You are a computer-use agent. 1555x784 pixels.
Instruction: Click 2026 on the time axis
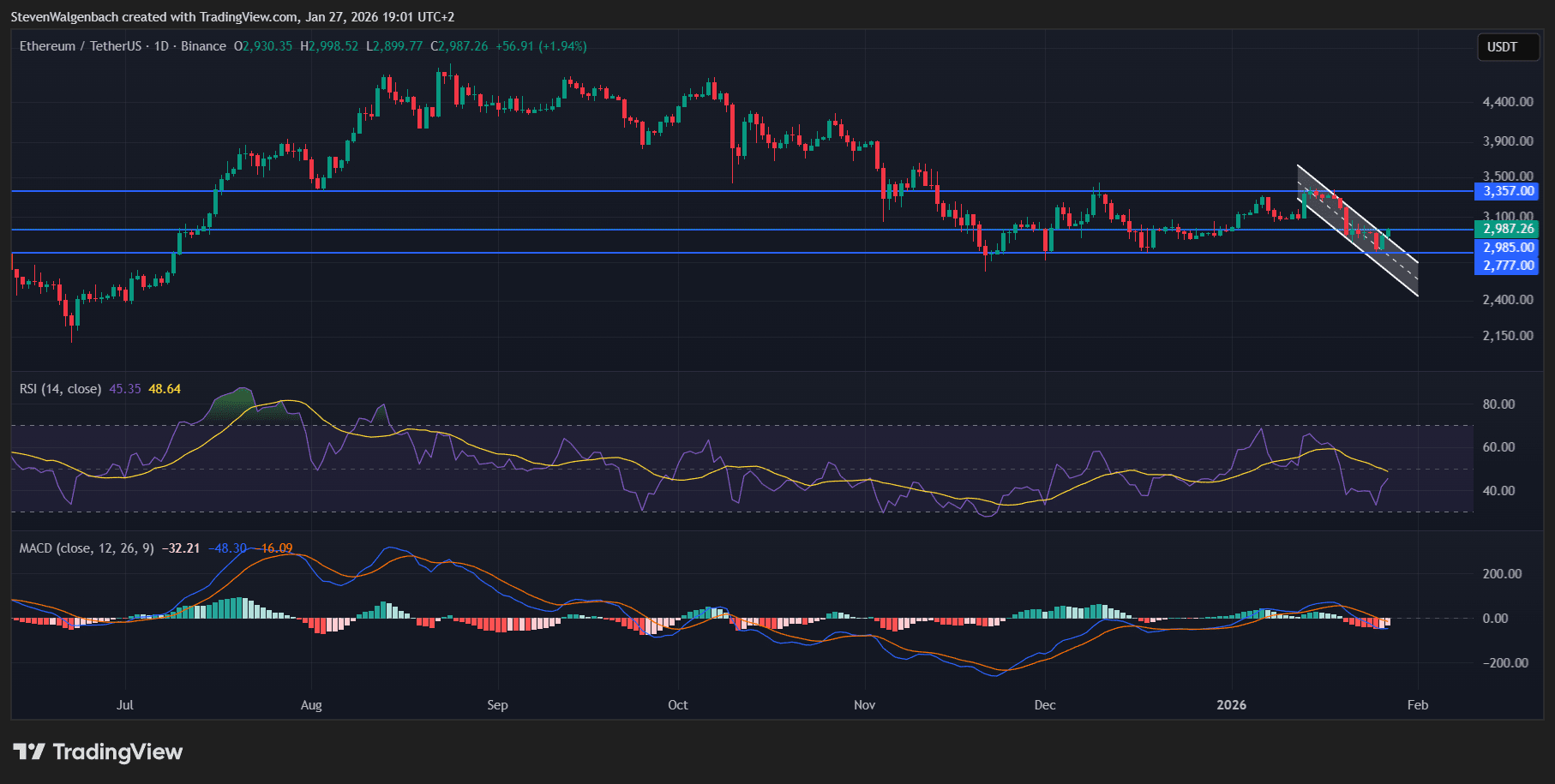click(1232, 704)
